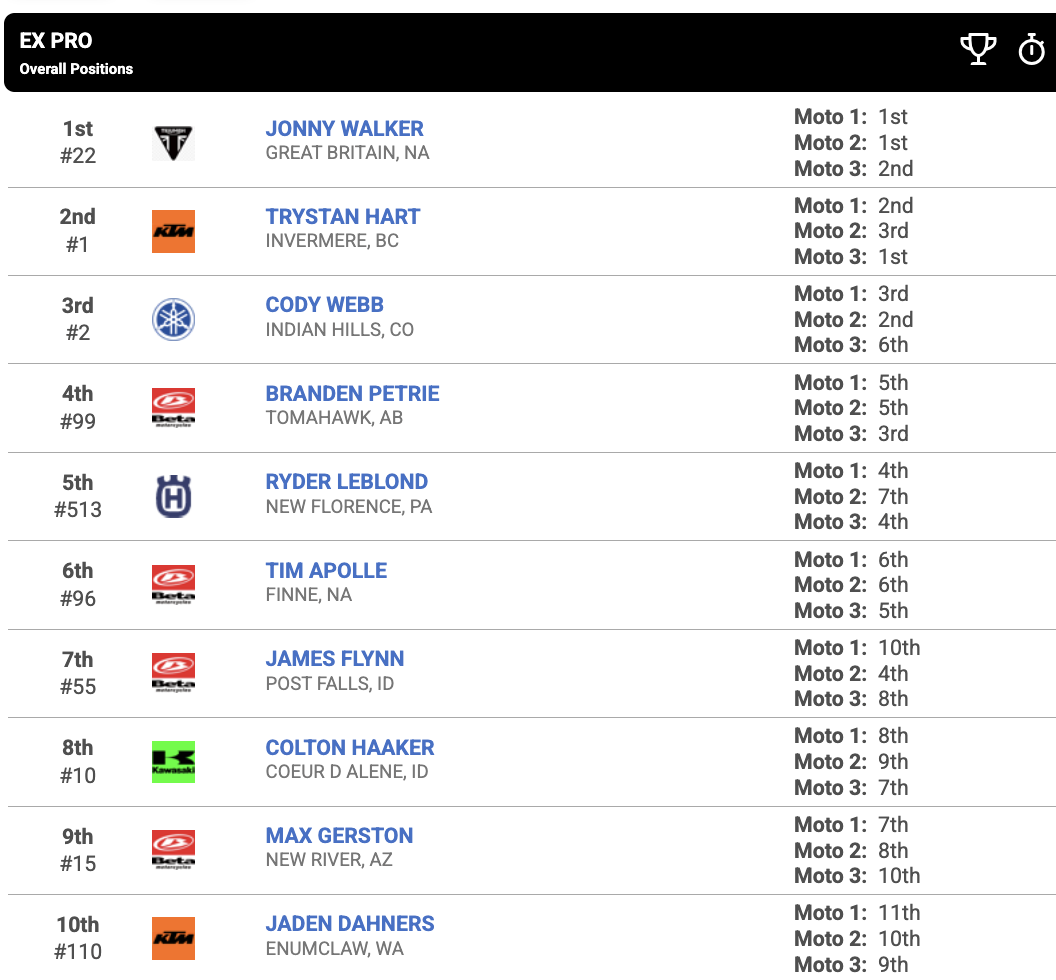1056x980 pixels.
Task: Click the Triumph logo beside Jonny Walker
Action: [173, 143]
